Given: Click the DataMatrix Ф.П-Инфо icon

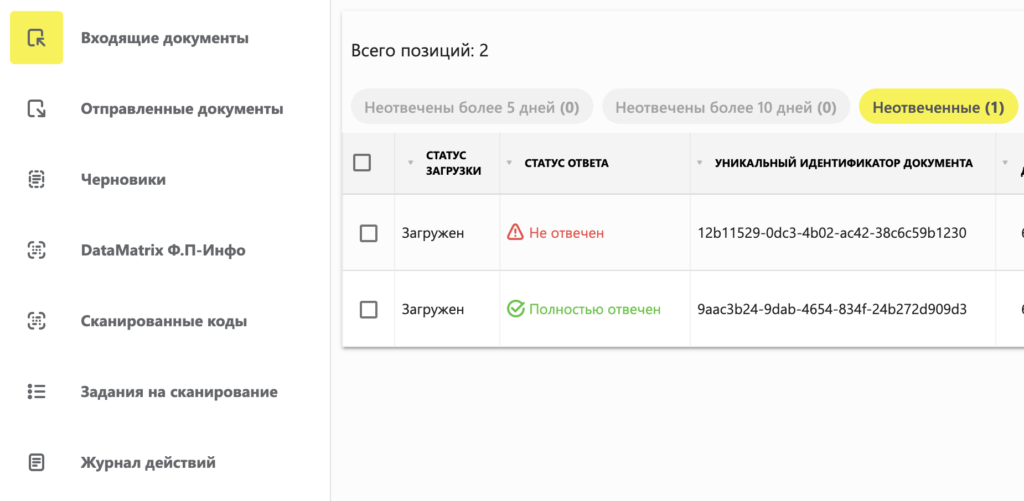Looking at the screenshot, I should [36, 250].
